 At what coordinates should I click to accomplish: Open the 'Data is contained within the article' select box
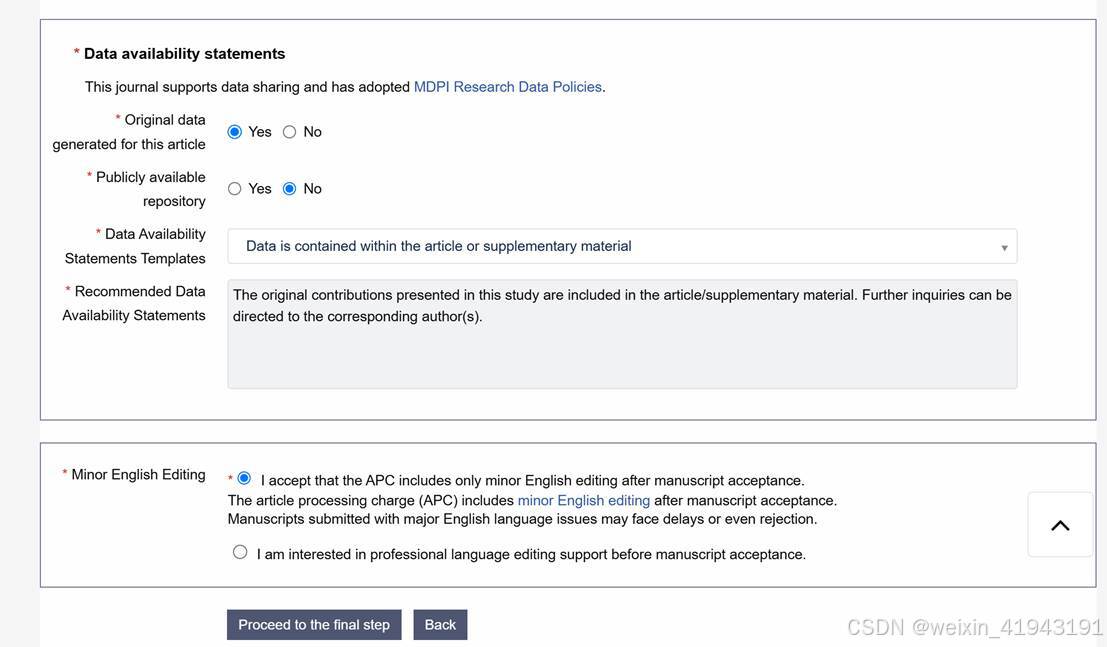(x=620, y=246)
